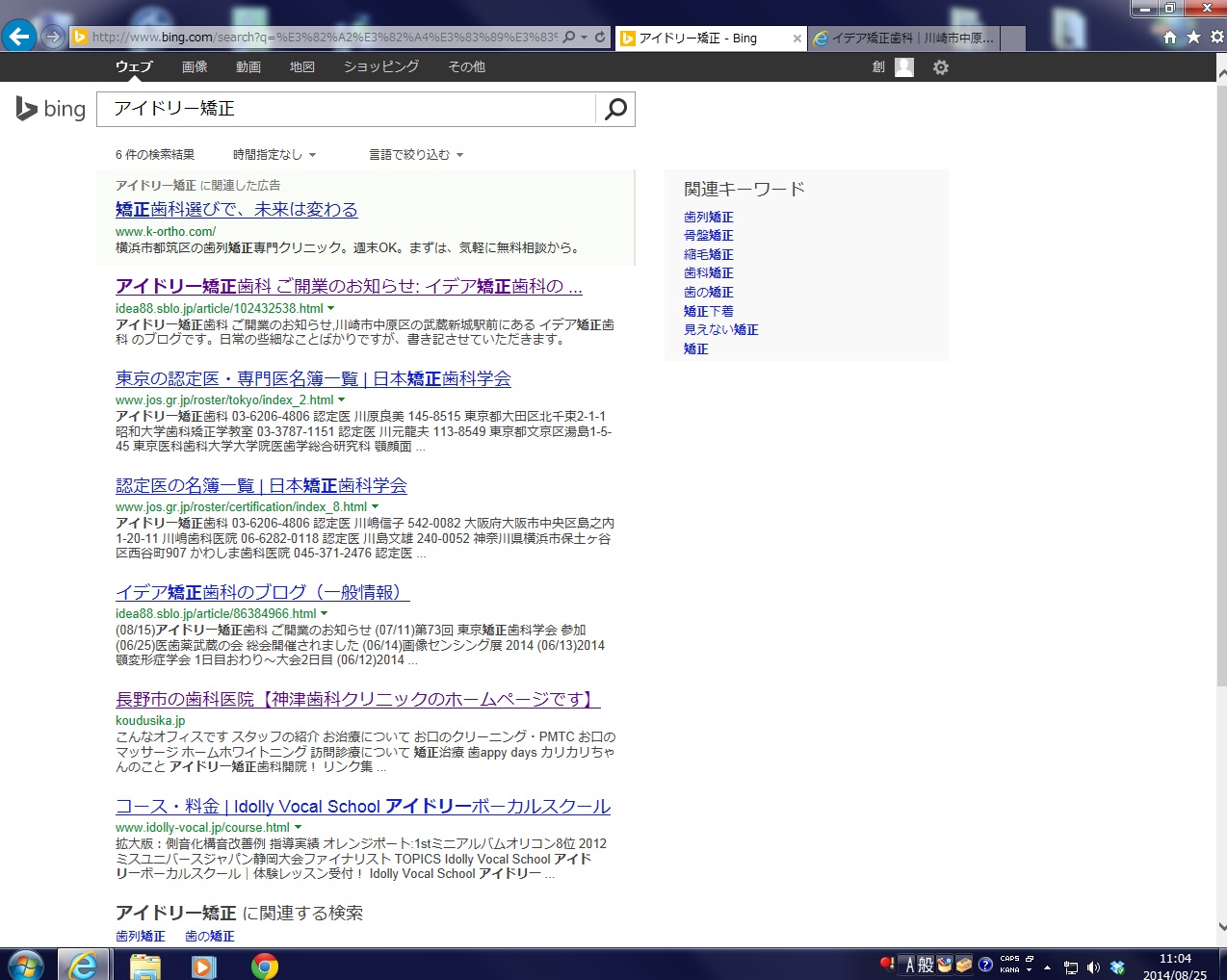The width and height of the screenshot is (1227, 980).
Task: Open File Explorer from the taskbar
Action: click(x=144, y=966)
